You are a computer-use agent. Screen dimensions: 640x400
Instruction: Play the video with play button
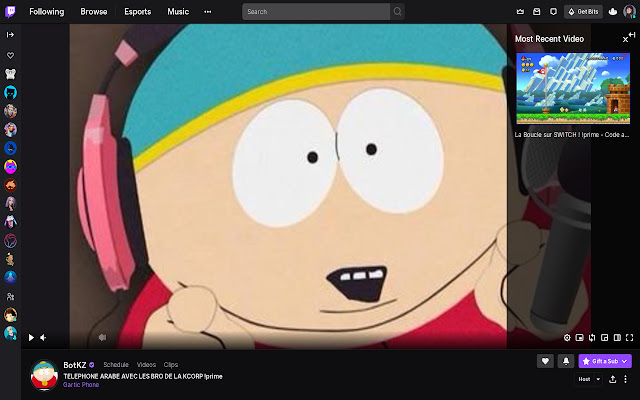click(31, 338)
